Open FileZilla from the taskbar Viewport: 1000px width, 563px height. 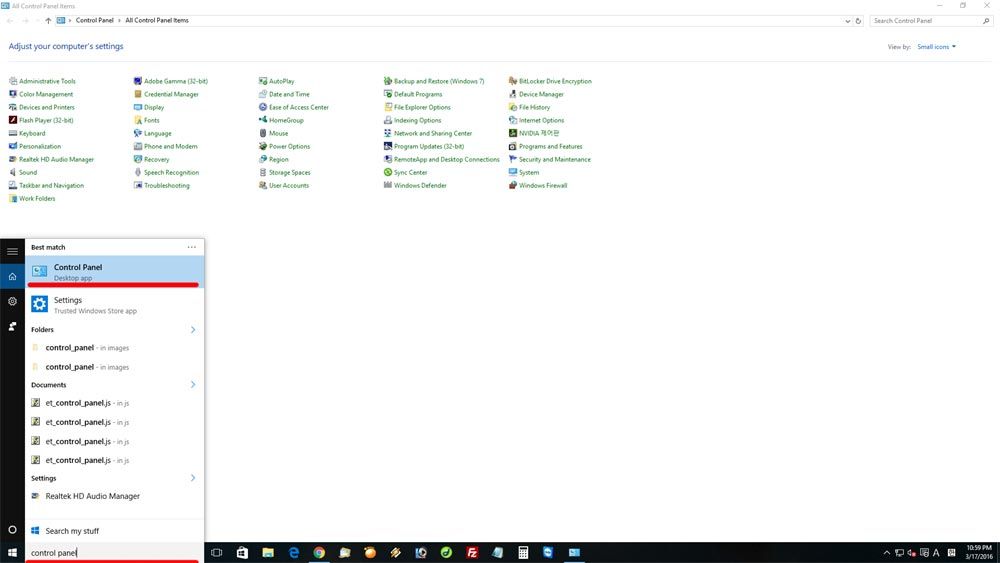pyautogui.click(x=472, y=552)
